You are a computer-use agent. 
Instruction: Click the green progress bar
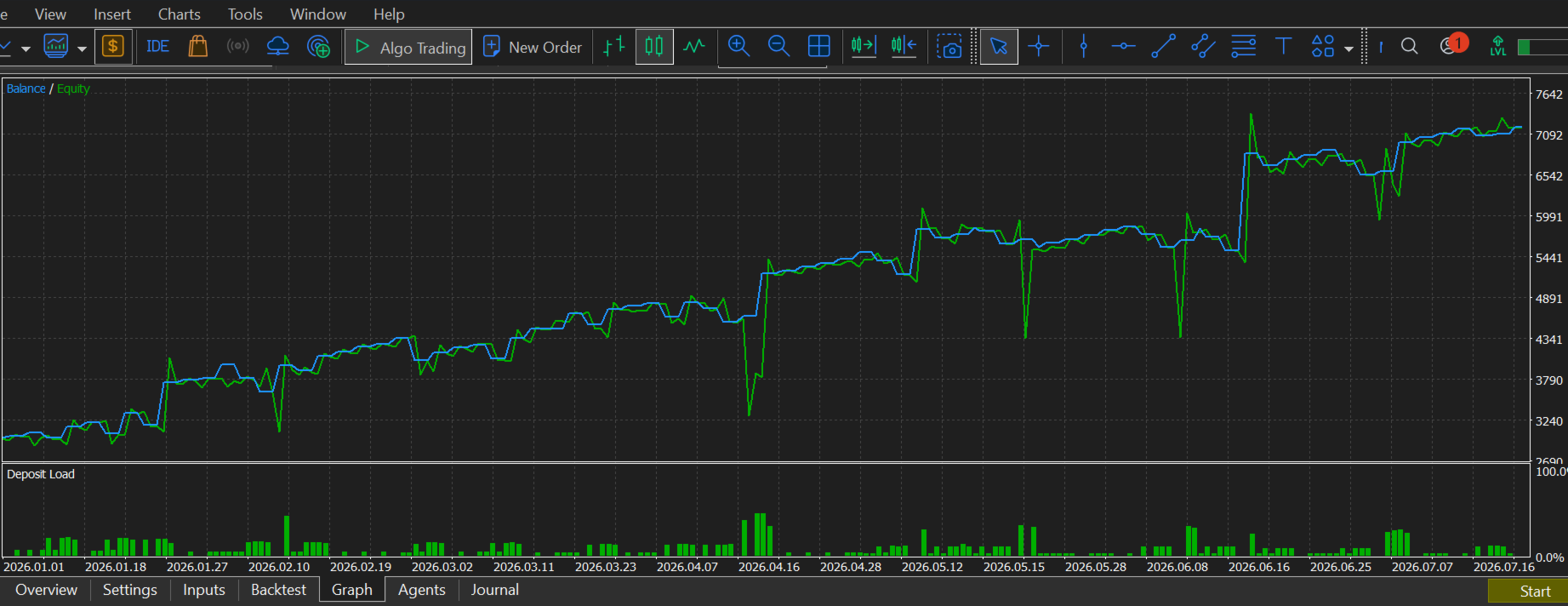pos(1542,47)
